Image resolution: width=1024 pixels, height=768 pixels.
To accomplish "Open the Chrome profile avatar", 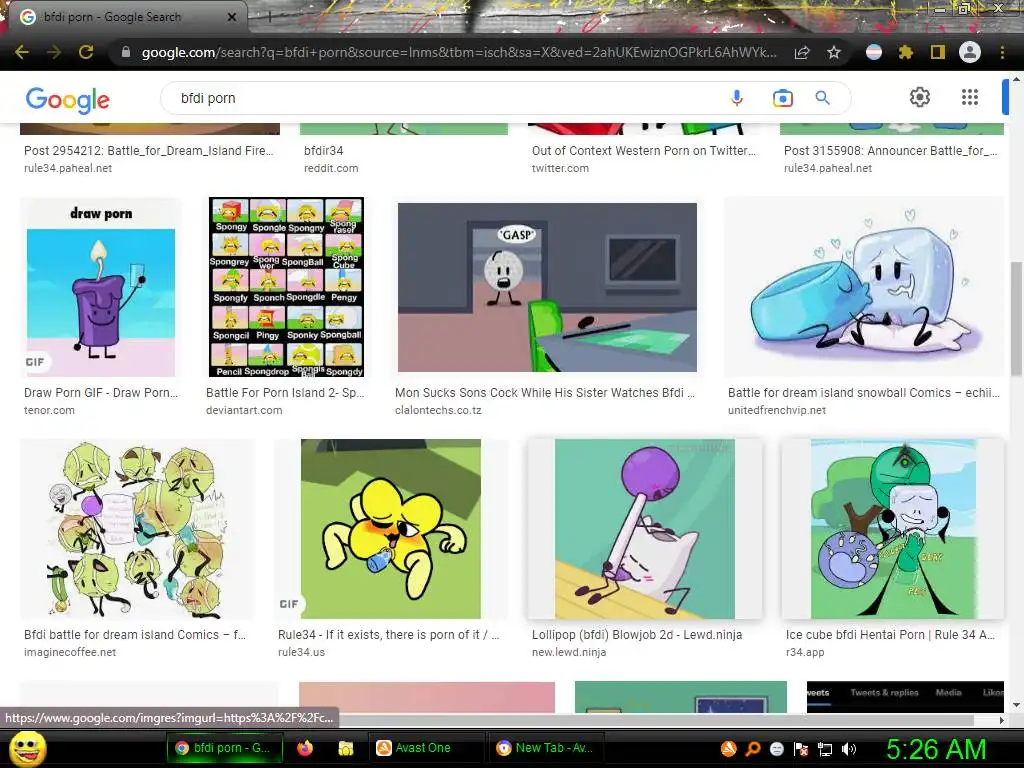I will 970,52.
